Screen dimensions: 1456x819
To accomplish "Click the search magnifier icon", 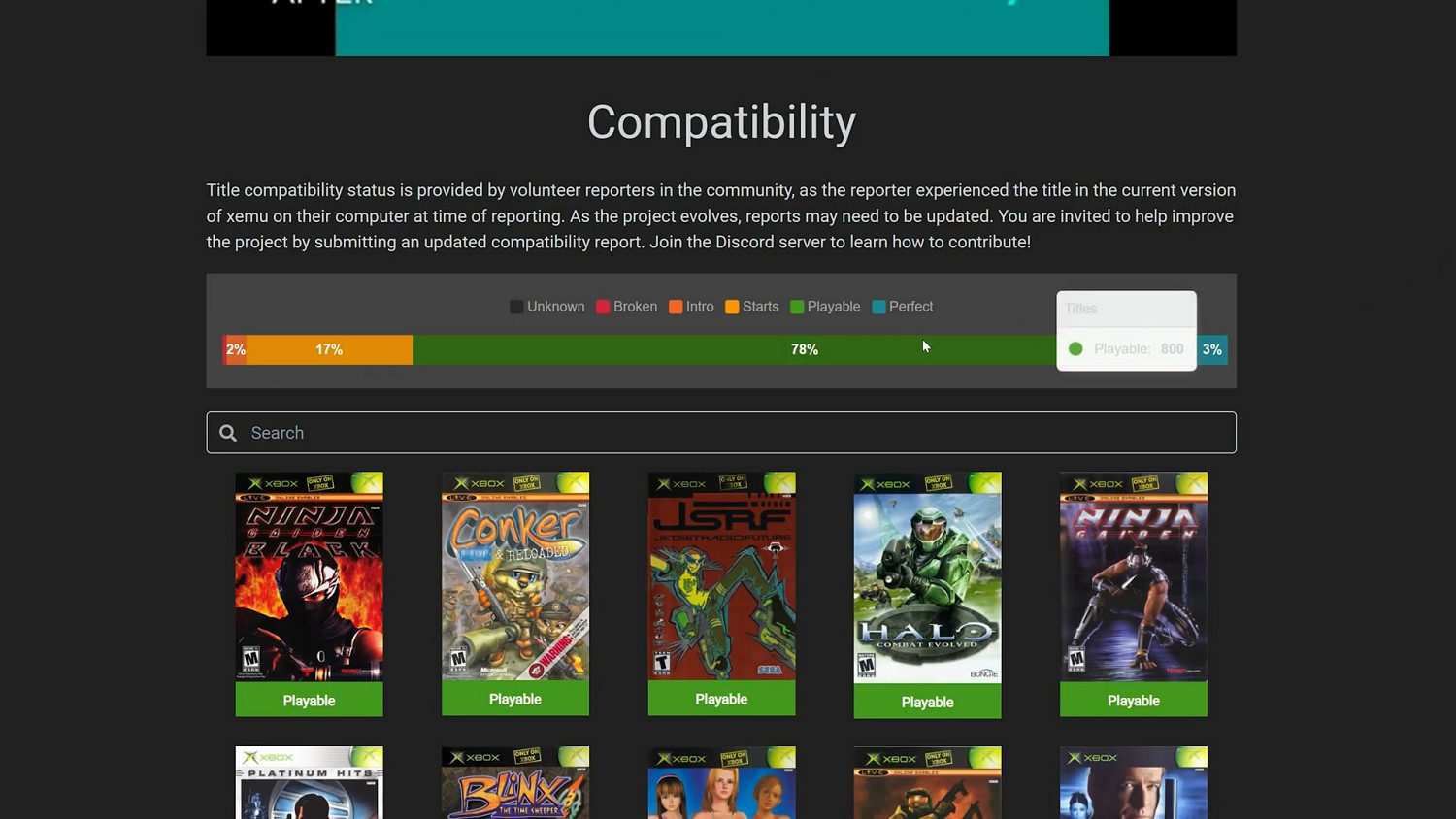I will click(228, 433).
